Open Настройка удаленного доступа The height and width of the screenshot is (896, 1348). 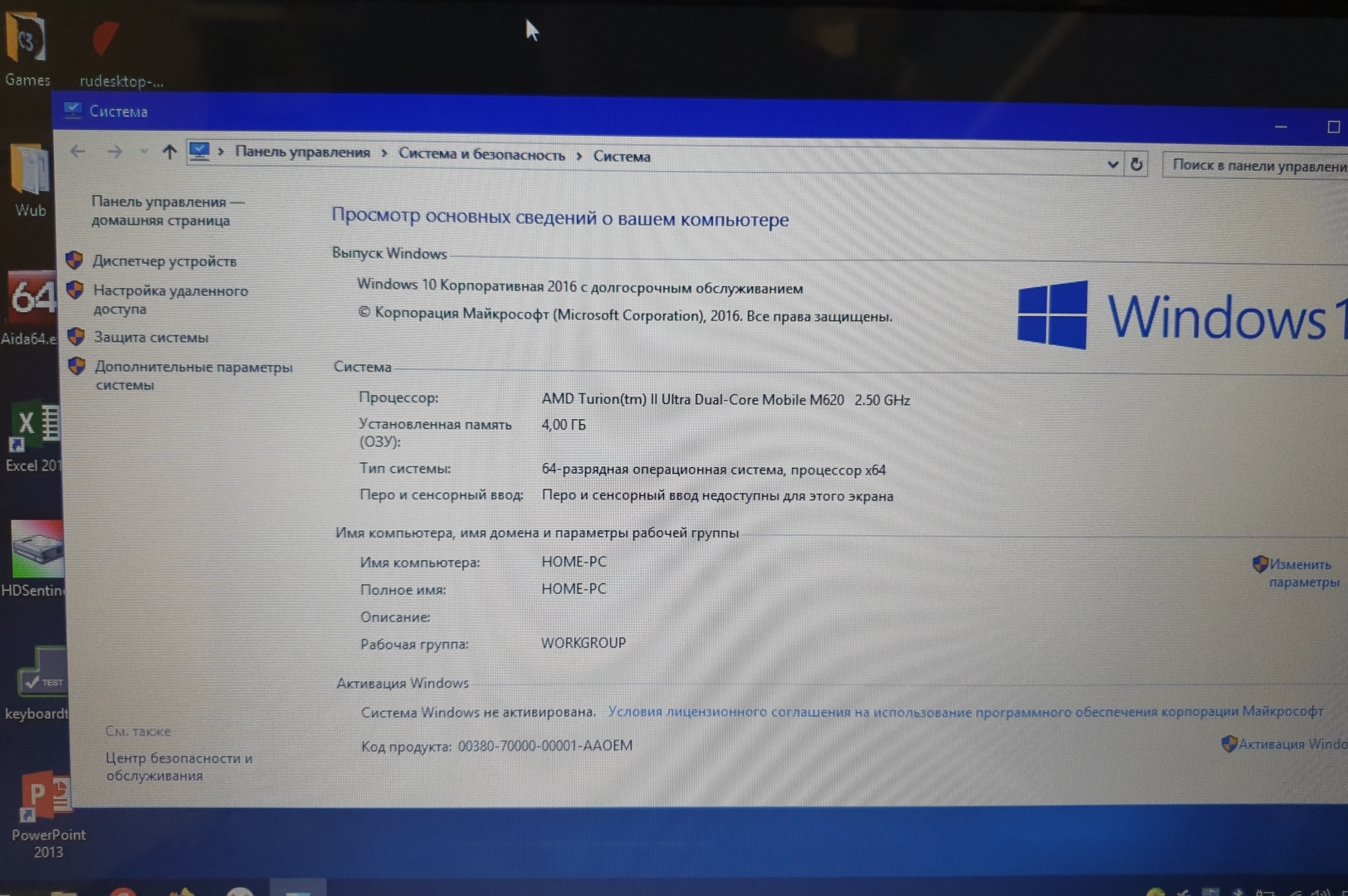pos(170,299)
